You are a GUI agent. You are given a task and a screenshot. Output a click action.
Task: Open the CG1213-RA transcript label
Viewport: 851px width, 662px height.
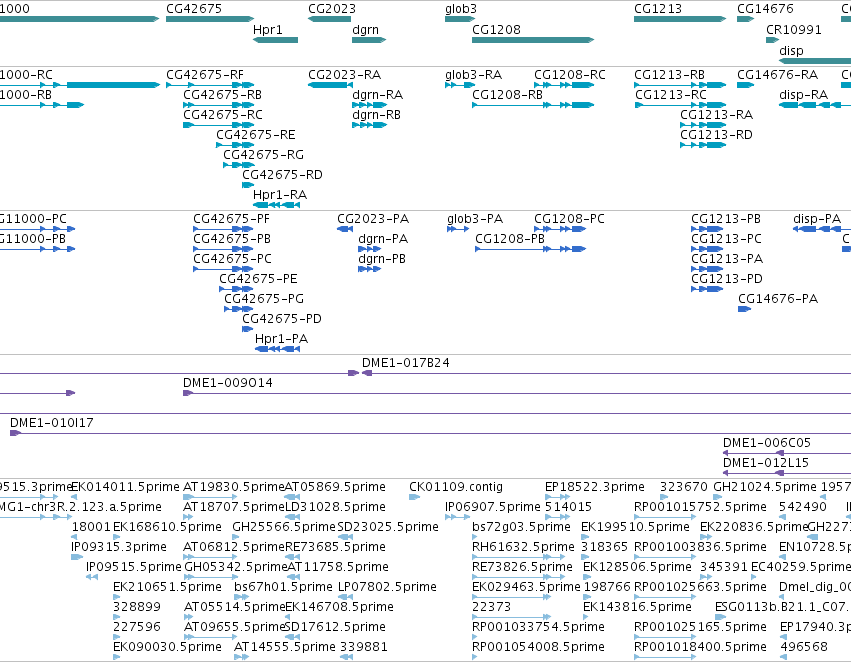tap(716, 115)
